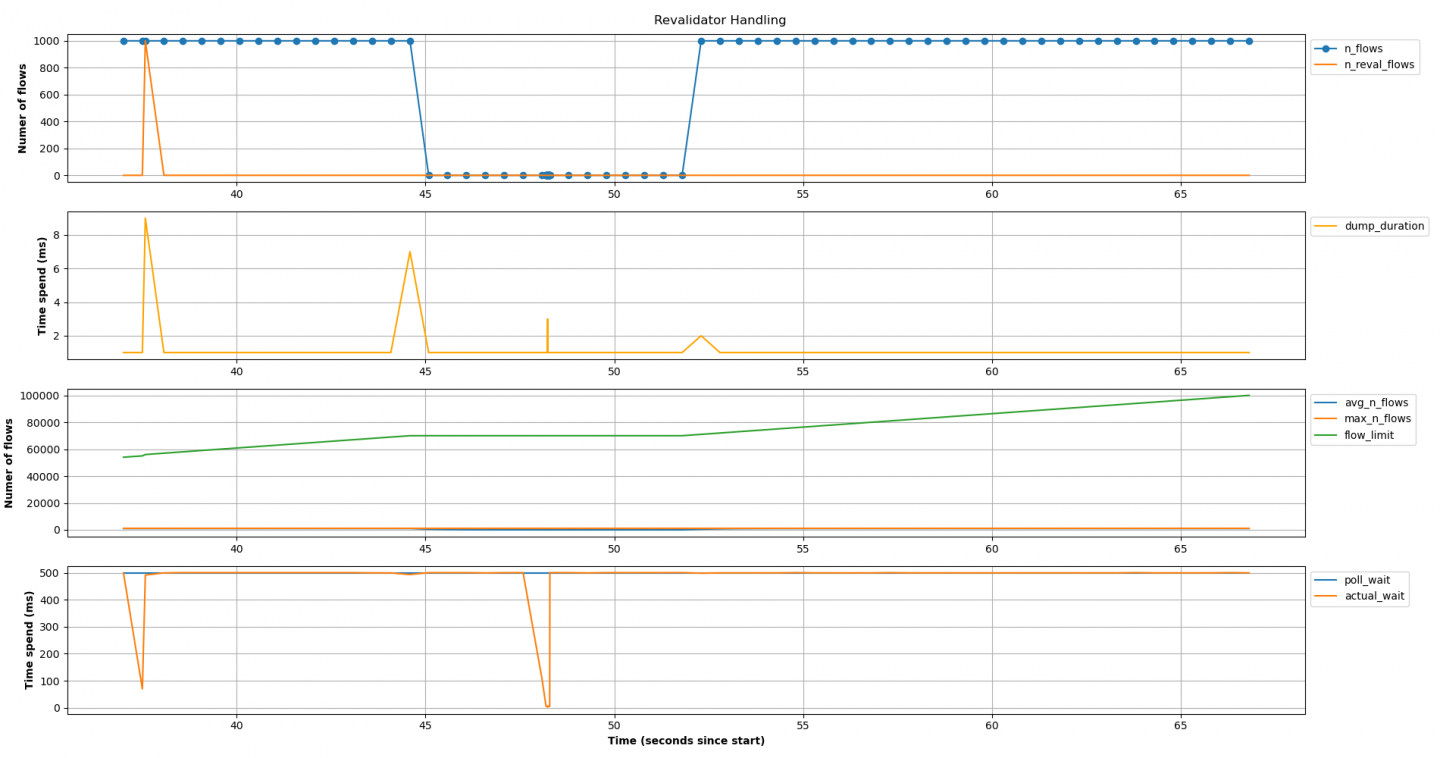This screenshot has height=758, width=1440.
Task: Click the 80000 y-axis tick label
Action: pos(44,423)
